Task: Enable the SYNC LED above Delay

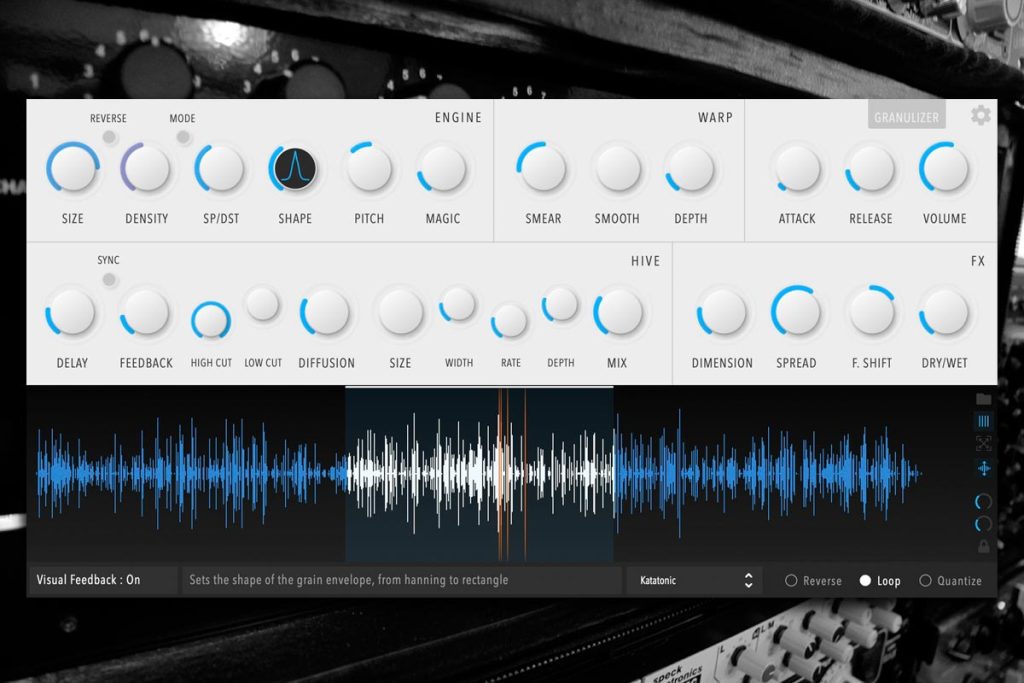Action: tap(109, 280)
